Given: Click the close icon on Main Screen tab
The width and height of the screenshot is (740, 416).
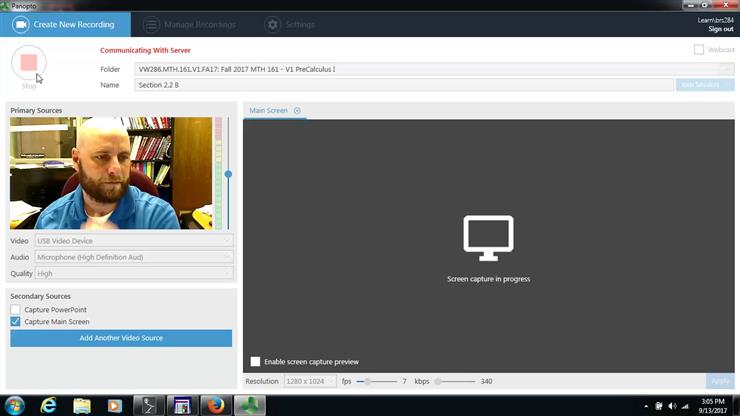Looking at the screenshot, I should [297, 111].
